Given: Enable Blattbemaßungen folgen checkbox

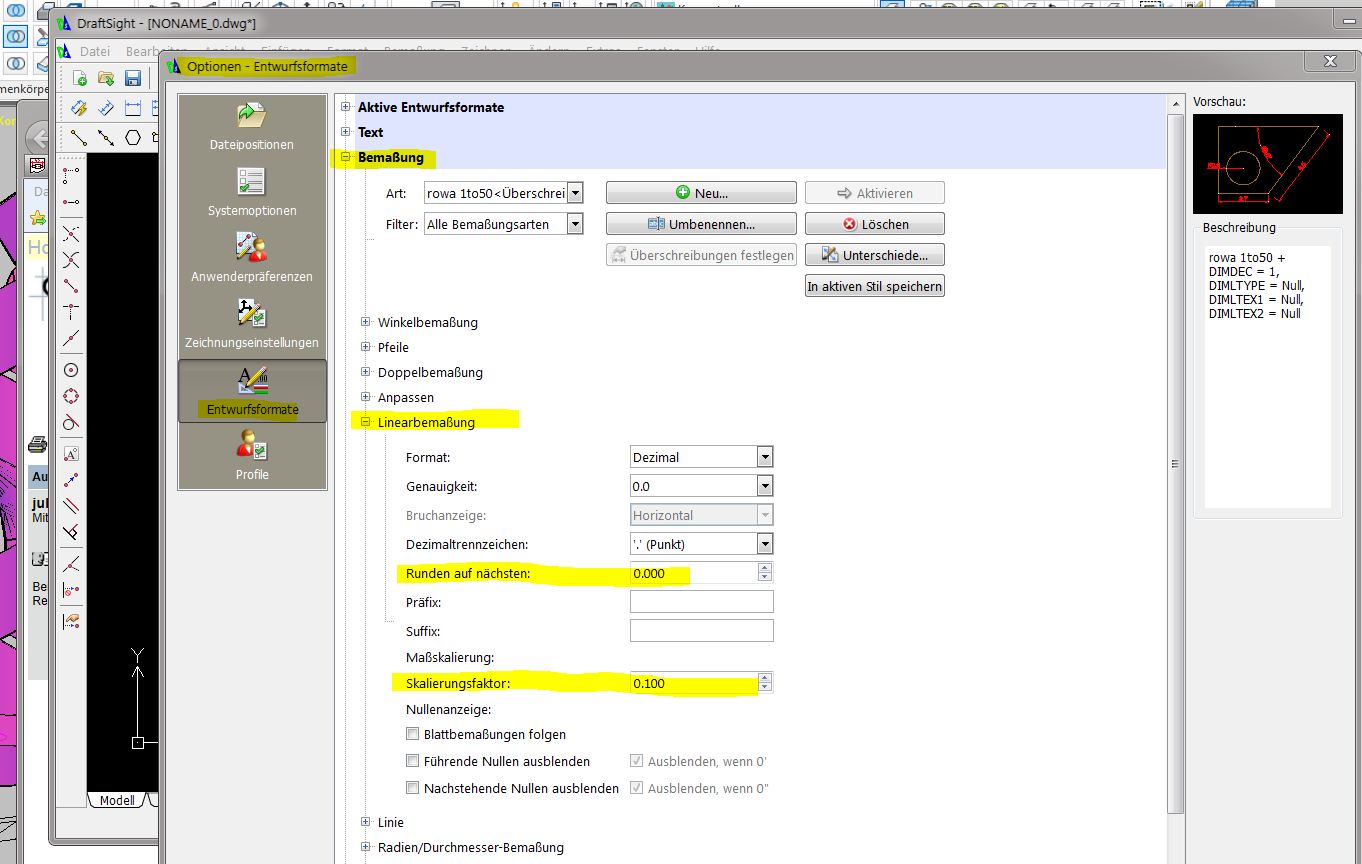Looking at the screenshot, I should tap(413, 734).
